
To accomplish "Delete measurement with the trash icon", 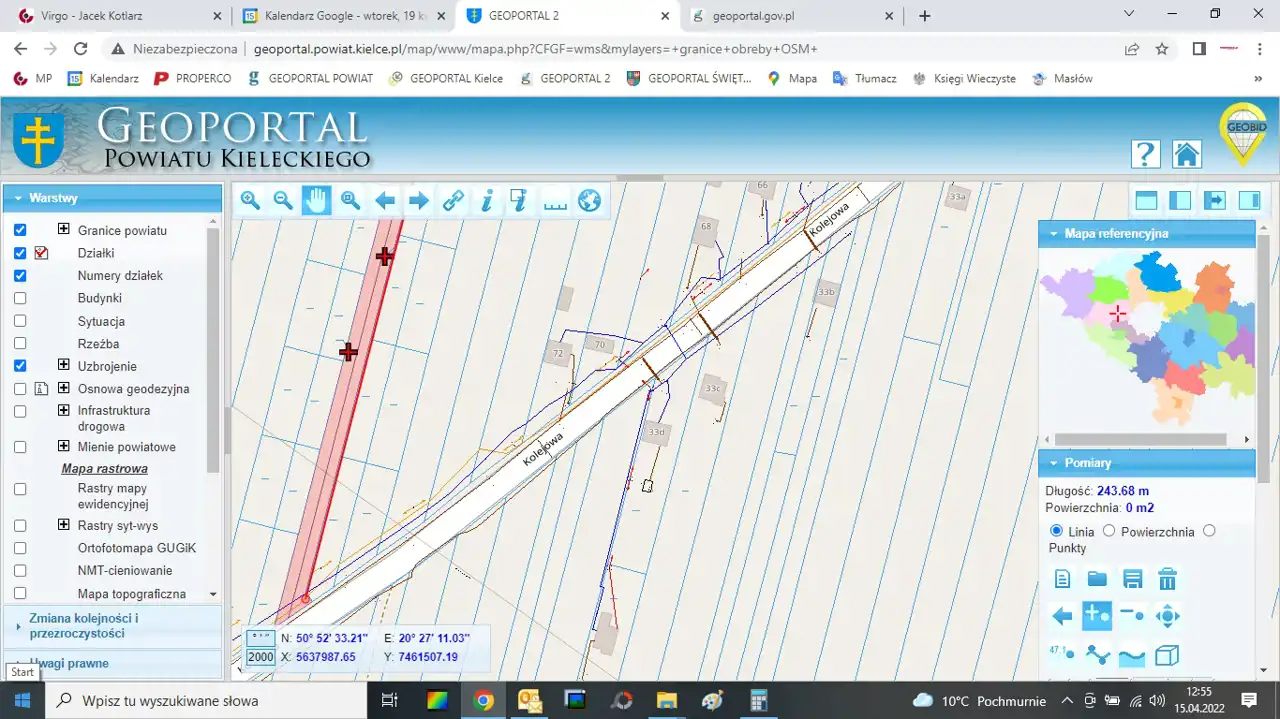I will point(1167,579).
